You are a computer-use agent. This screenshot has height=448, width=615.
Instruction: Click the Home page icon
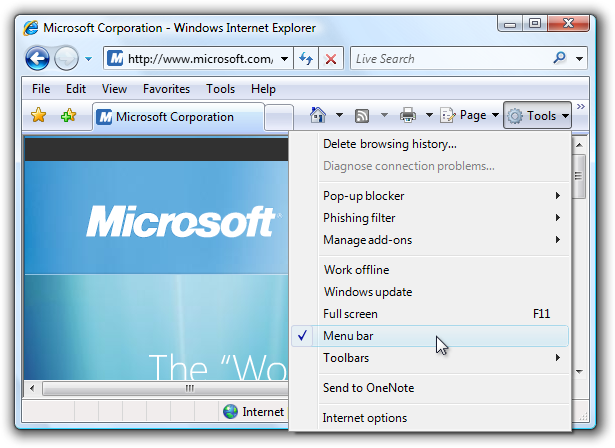coord(318,115)
